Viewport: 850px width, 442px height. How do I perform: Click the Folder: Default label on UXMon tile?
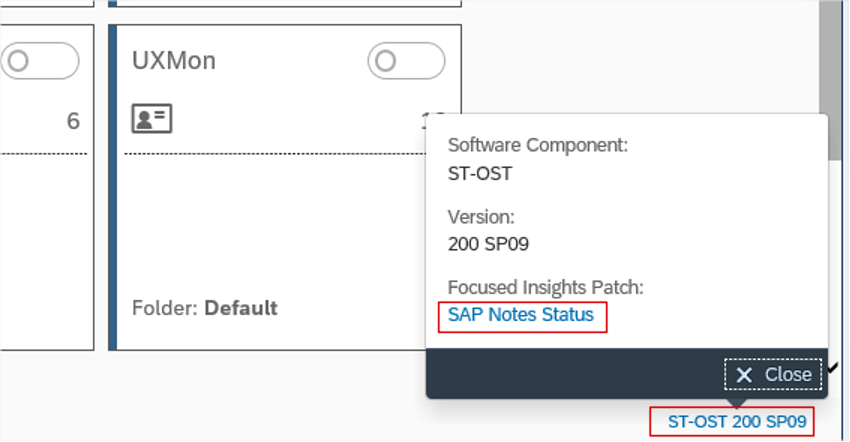coord(204,307)
